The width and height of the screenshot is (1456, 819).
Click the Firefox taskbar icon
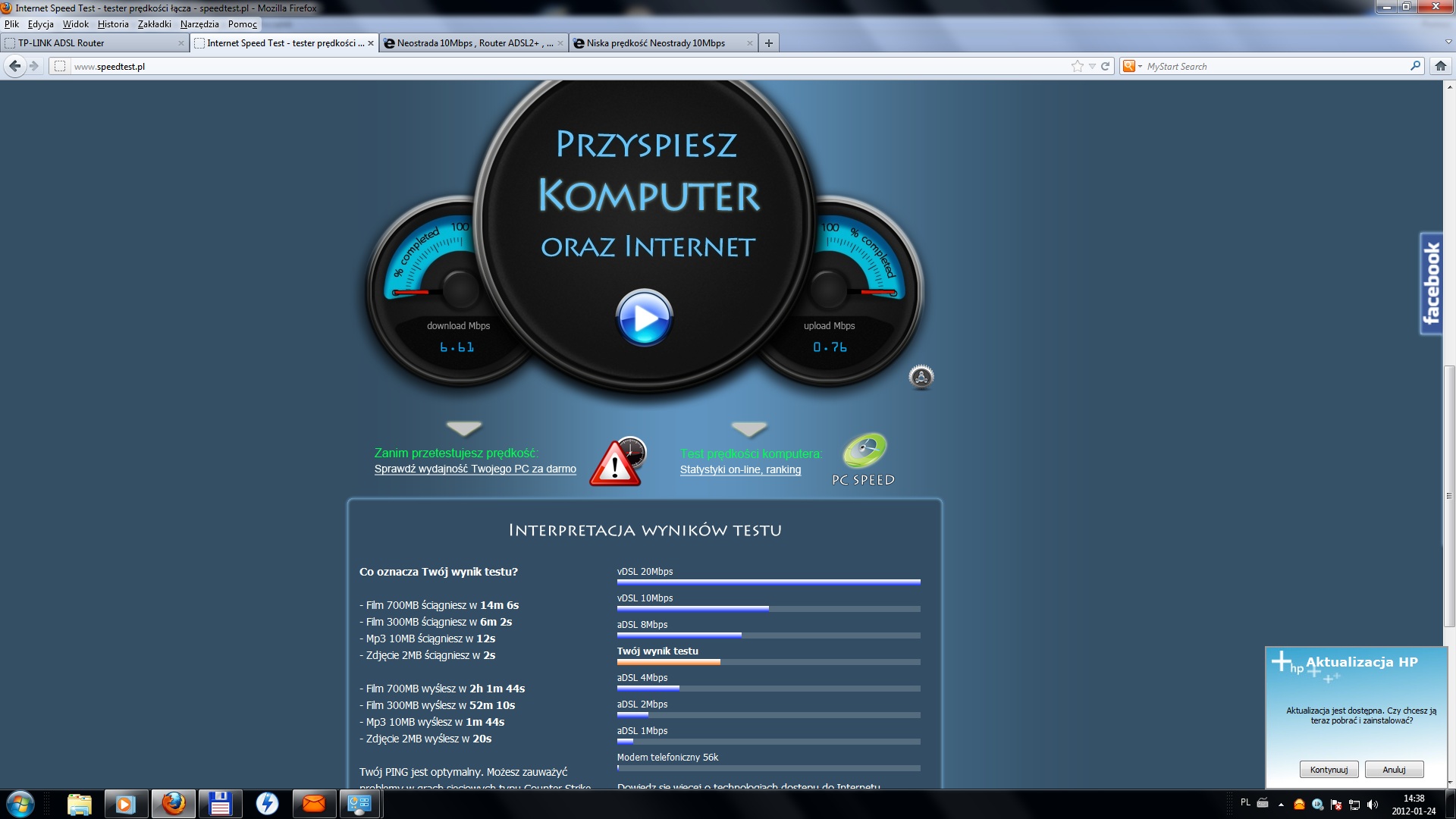pyautogui.click(x=173, y=804)
